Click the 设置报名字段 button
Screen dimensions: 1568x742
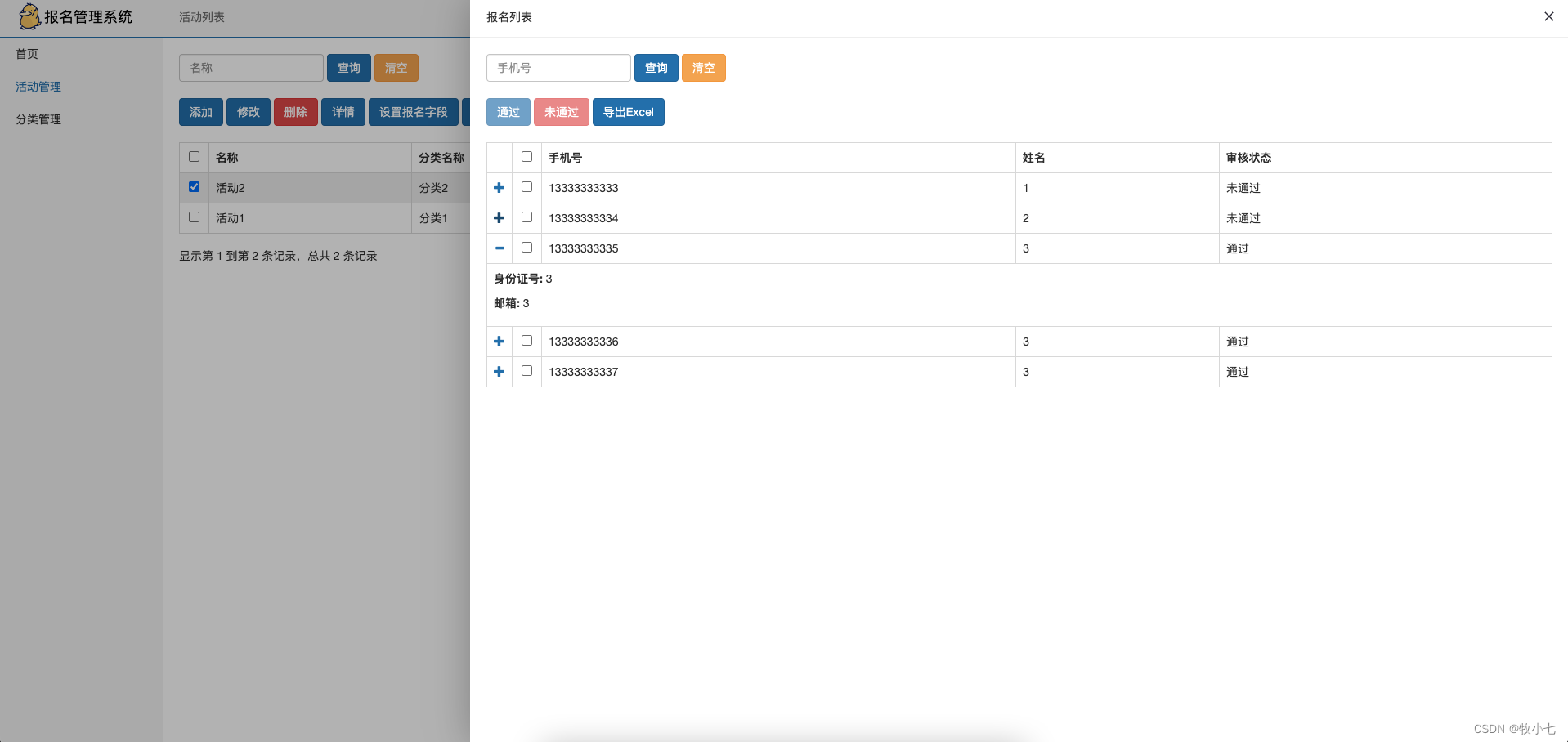(x=414, y=112)
